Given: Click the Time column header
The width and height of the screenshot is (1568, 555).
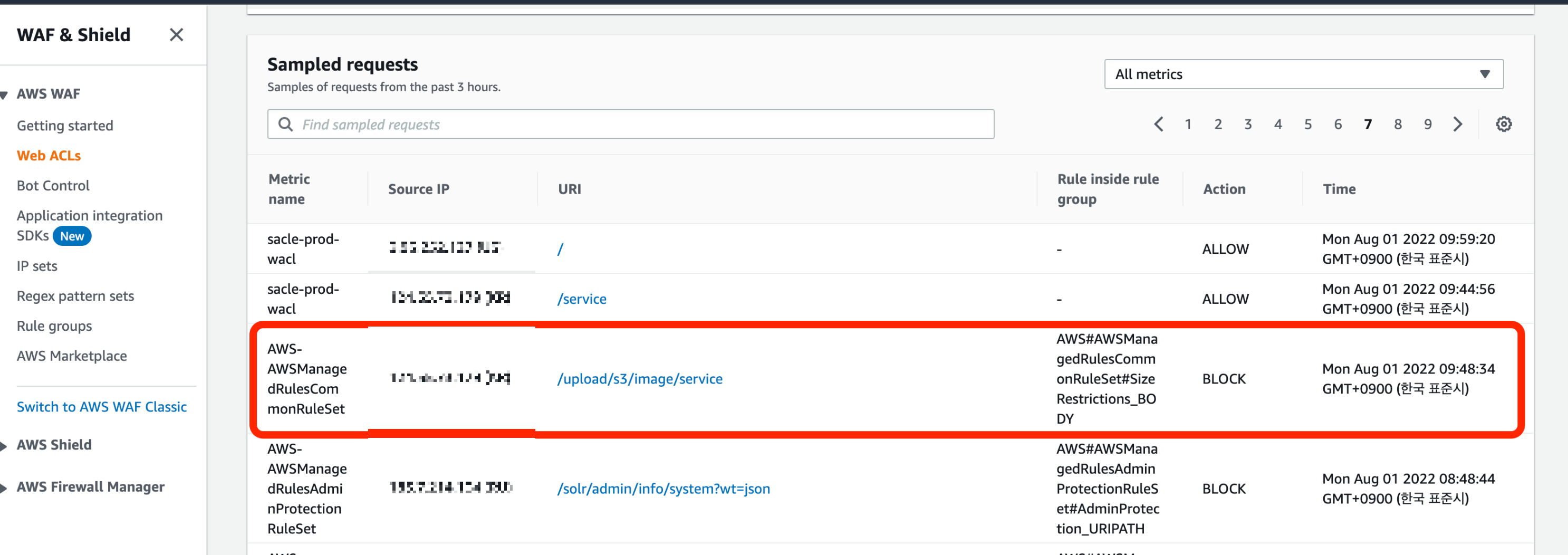Looking at the screenshot, I should 1339,189.
